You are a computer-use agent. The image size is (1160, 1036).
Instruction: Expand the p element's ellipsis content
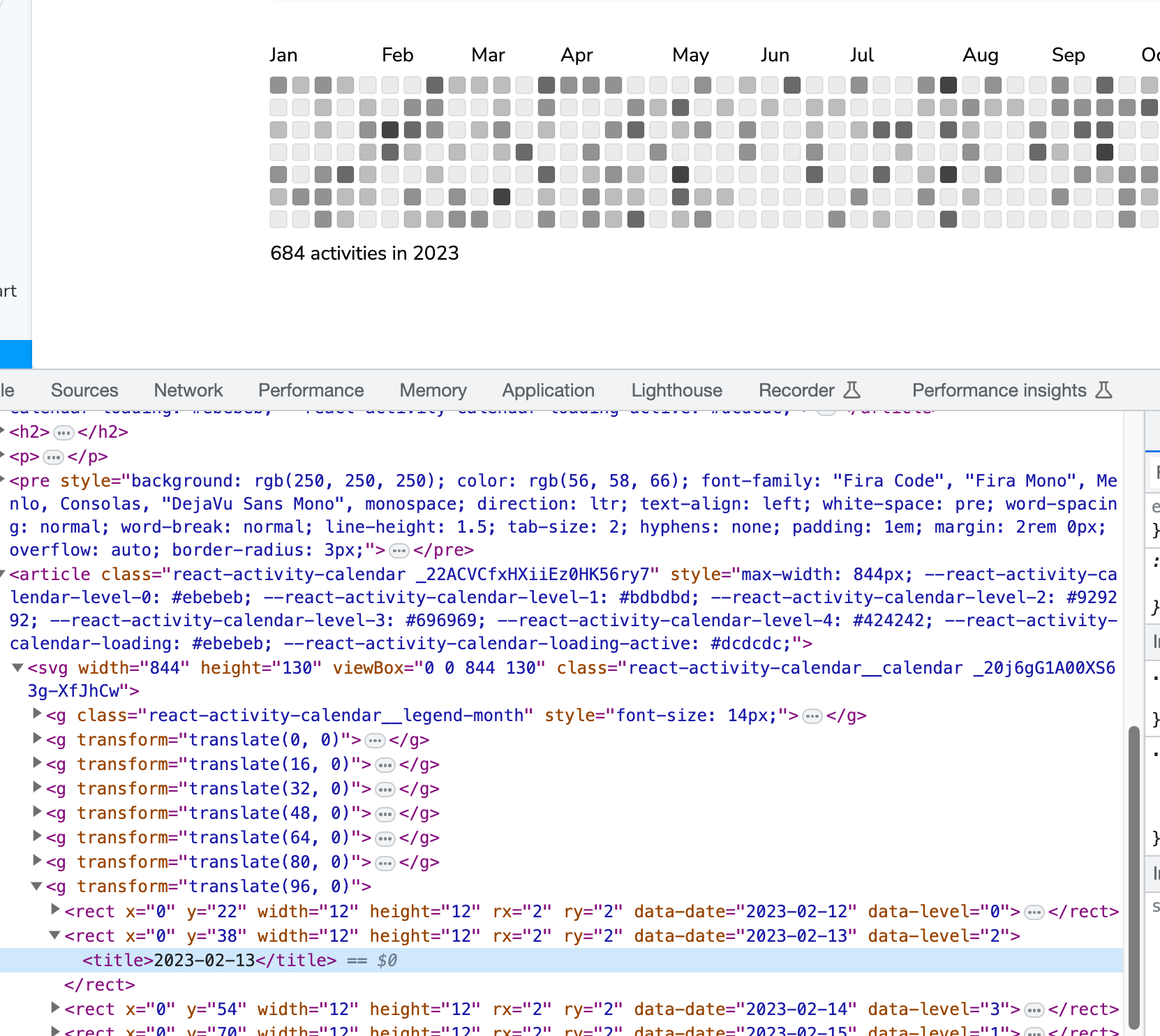point(53,457)
